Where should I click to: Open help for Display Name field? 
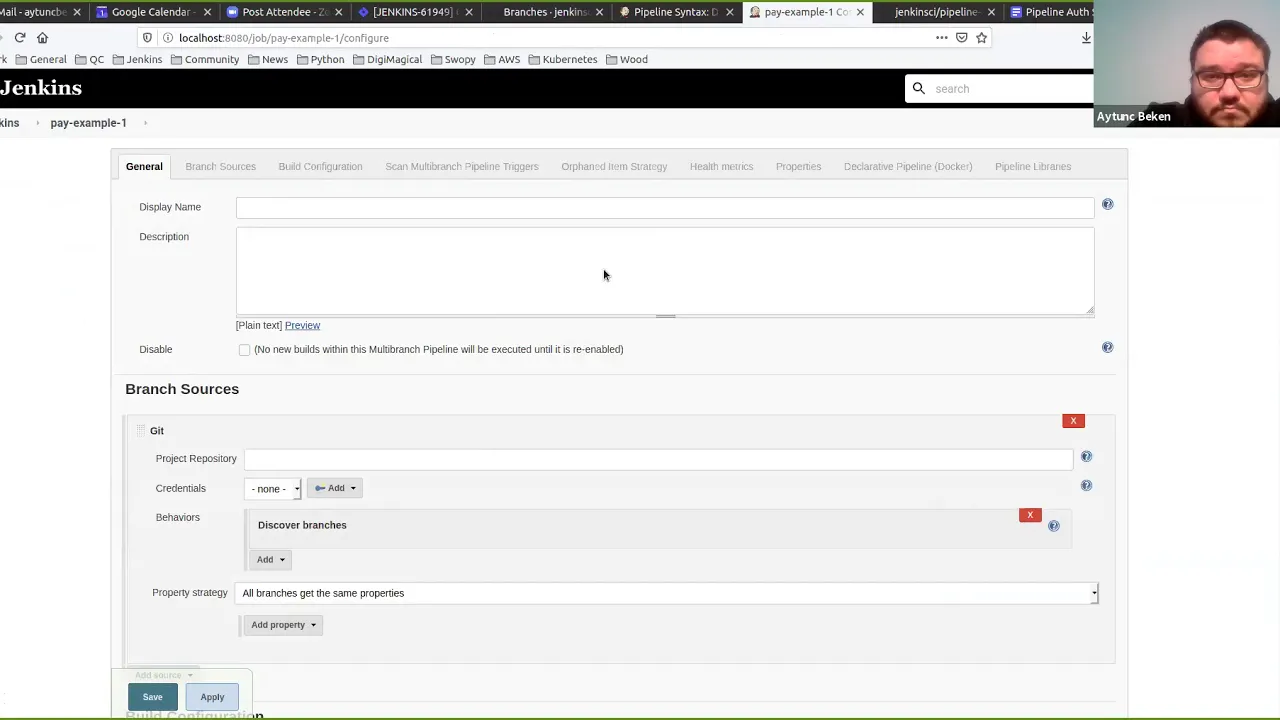[x=1107, y=204]
